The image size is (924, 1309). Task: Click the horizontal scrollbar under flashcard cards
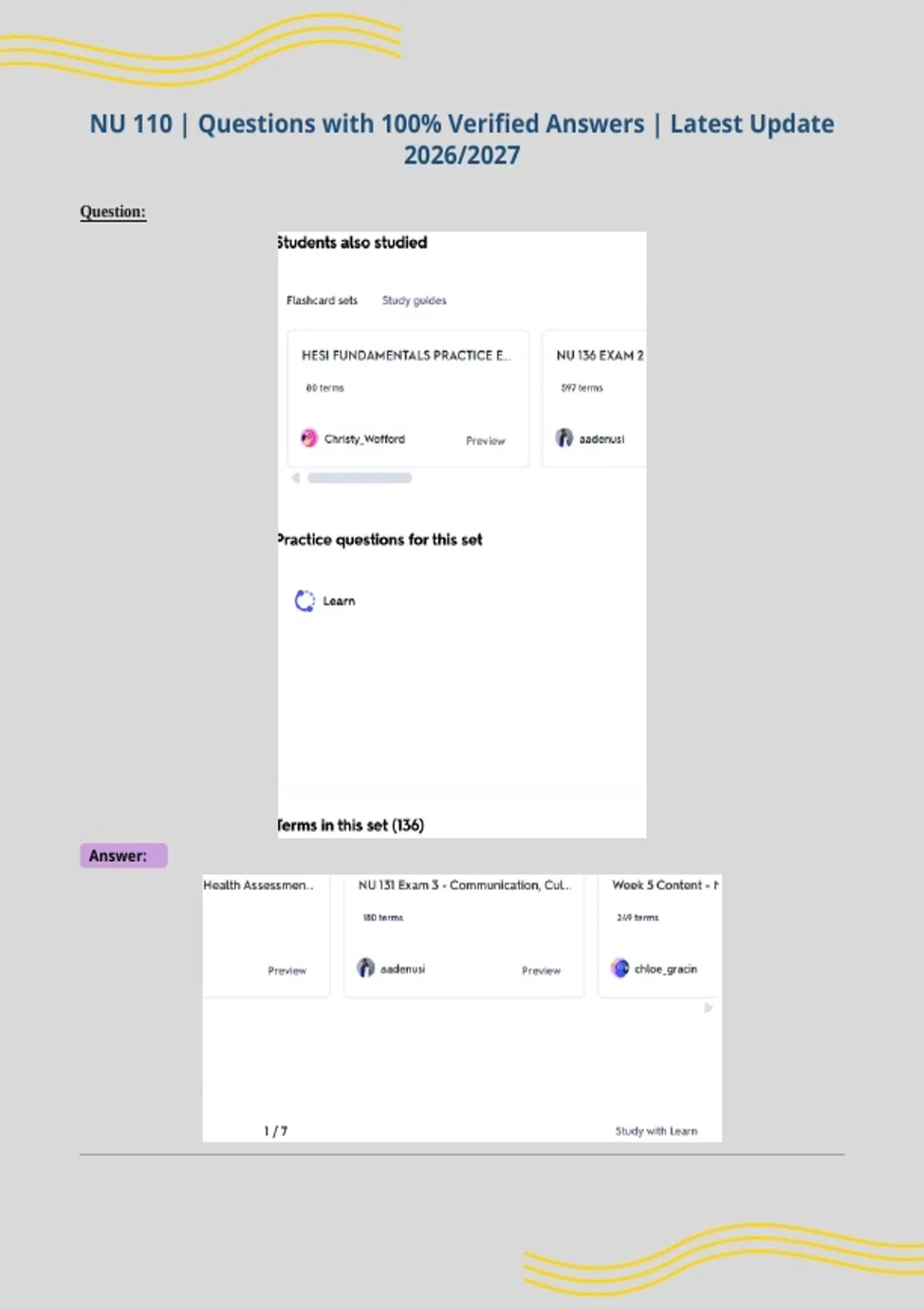point(360,478)
